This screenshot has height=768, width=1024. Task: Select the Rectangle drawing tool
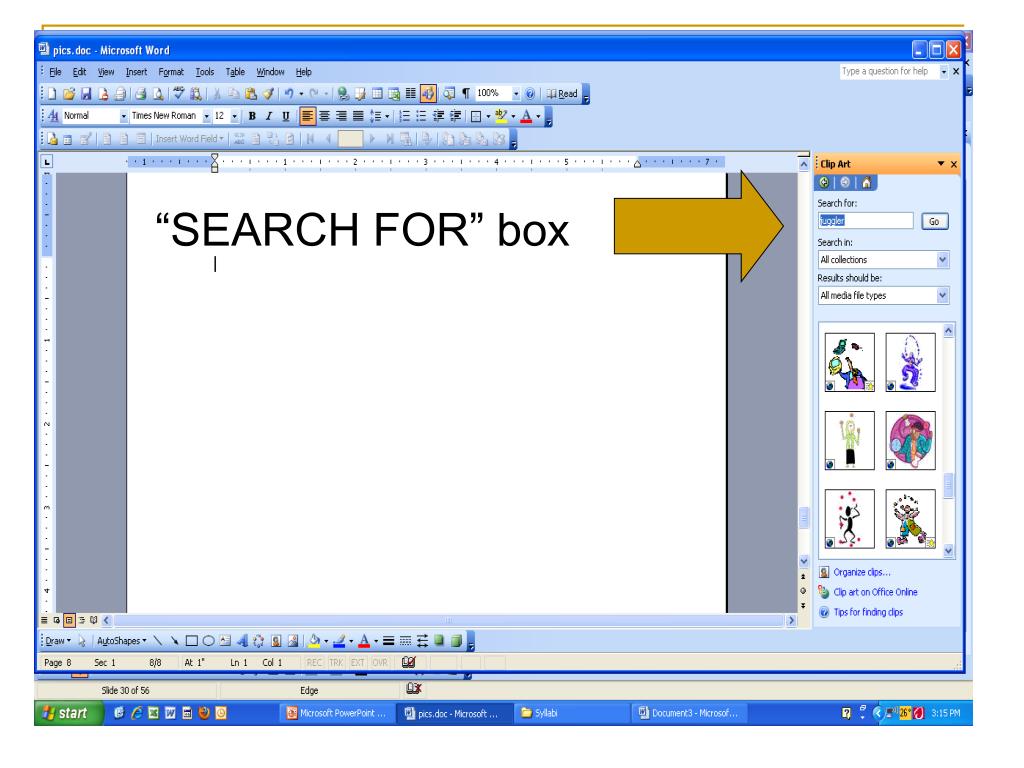191,641
